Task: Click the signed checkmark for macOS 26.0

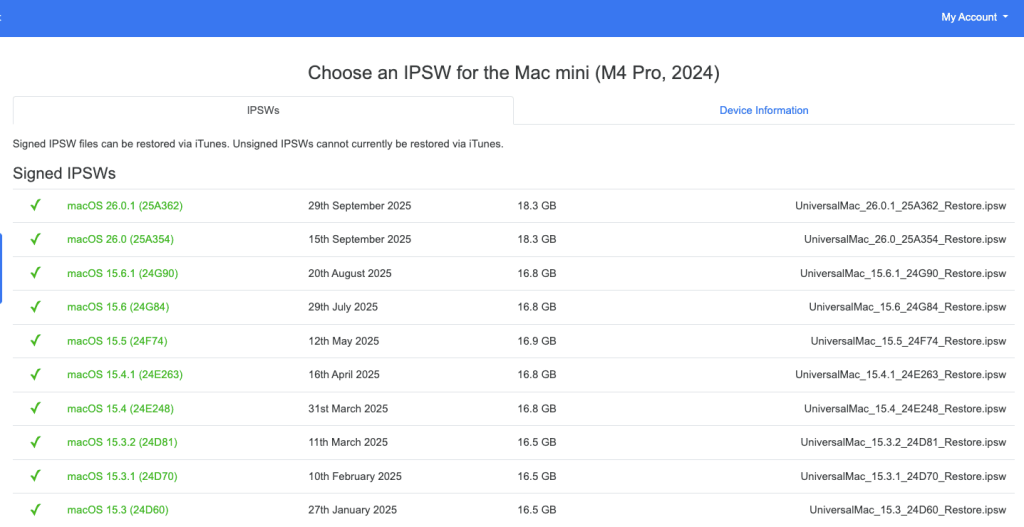Action: coord(36,240)
